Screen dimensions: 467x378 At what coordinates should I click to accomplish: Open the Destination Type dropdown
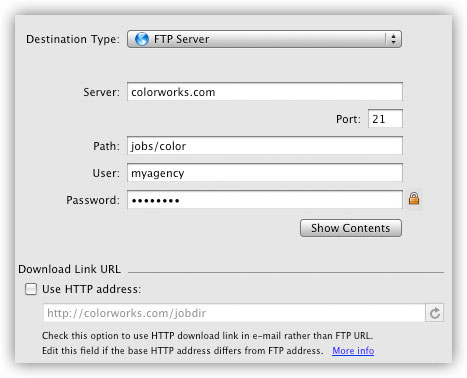[264, 39]
